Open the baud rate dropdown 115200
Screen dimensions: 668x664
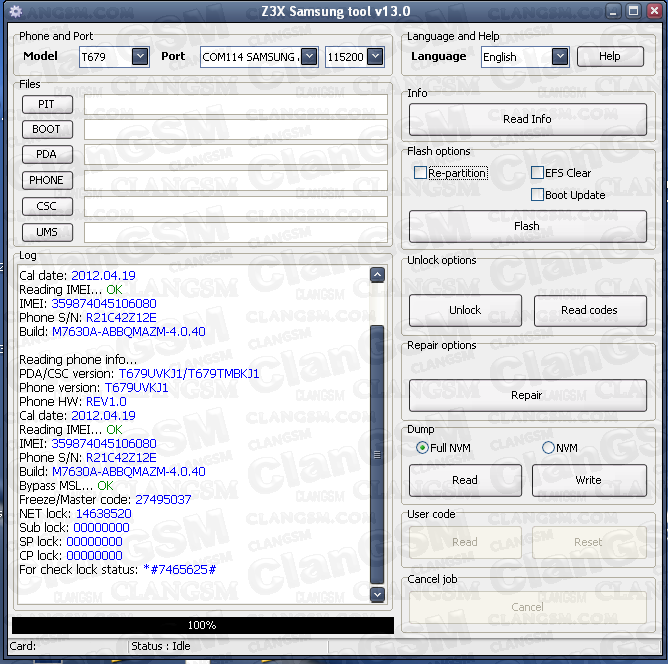click(x=375, y=56)
